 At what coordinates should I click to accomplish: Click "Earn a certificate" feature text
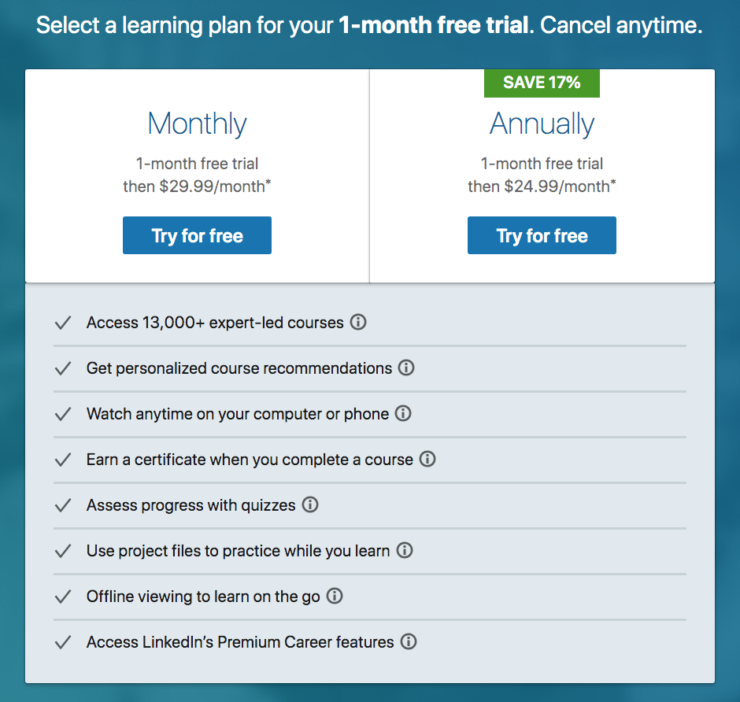pos(249,459)
